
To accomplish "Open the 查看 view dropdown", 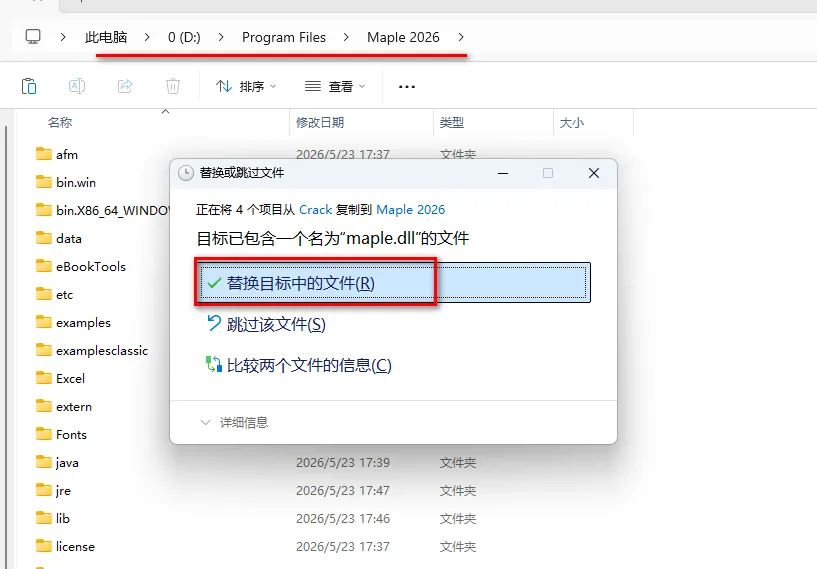I will pos(335,86).
